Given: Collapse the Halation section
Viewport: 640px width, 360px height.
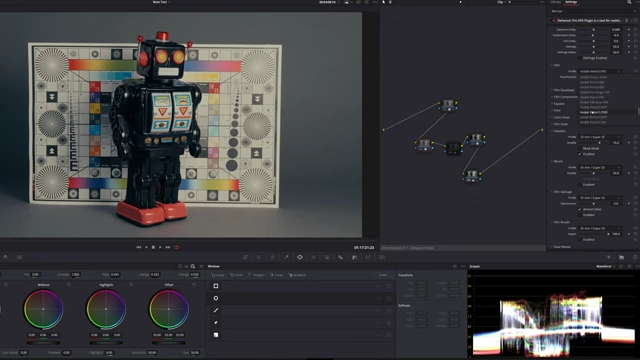Looking at the screenshot, I should click(x=558, y=131).
